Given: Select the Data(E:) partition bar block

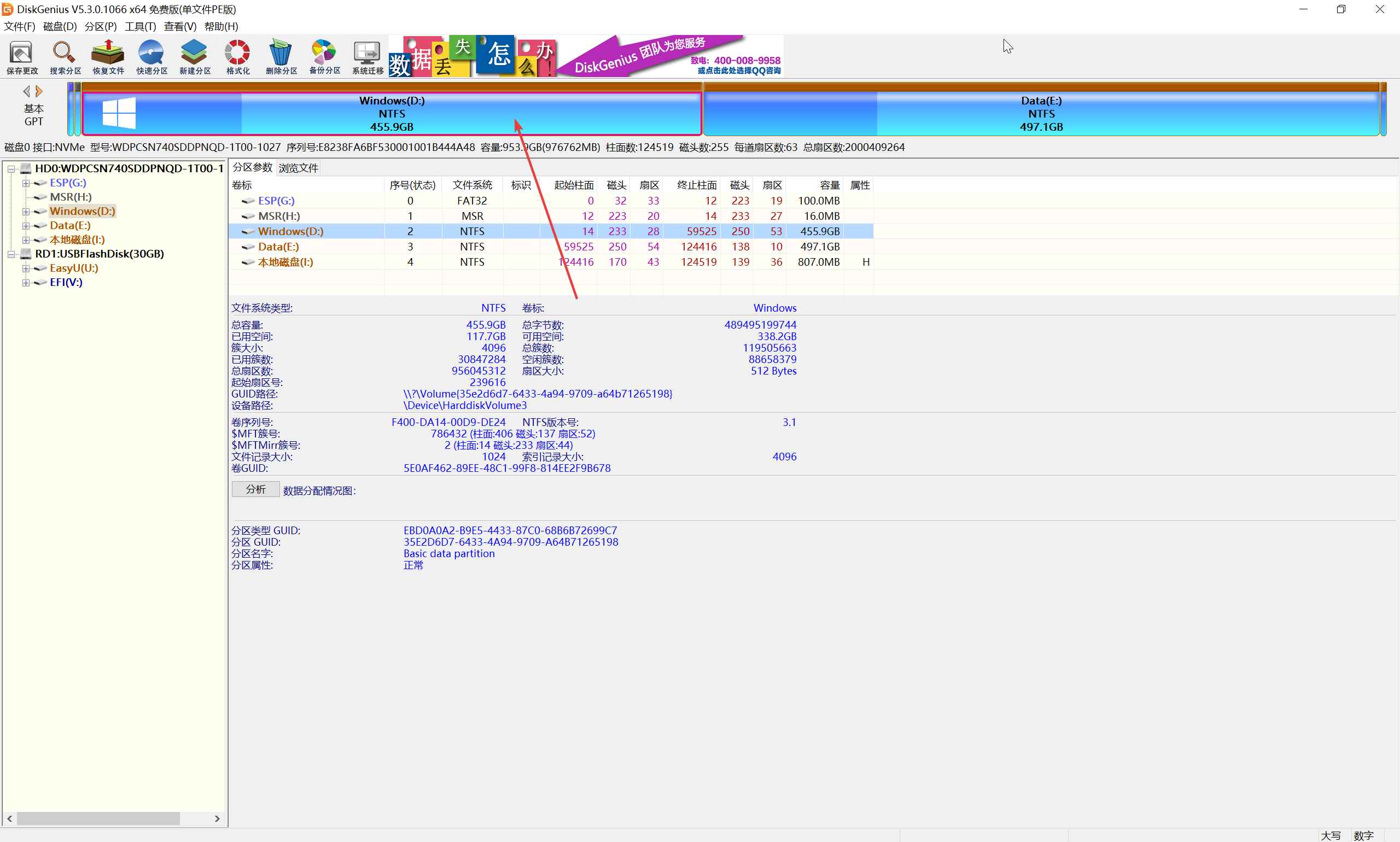Looking at the screenshot, I should pyautogui.click(x=1040, y=114).
